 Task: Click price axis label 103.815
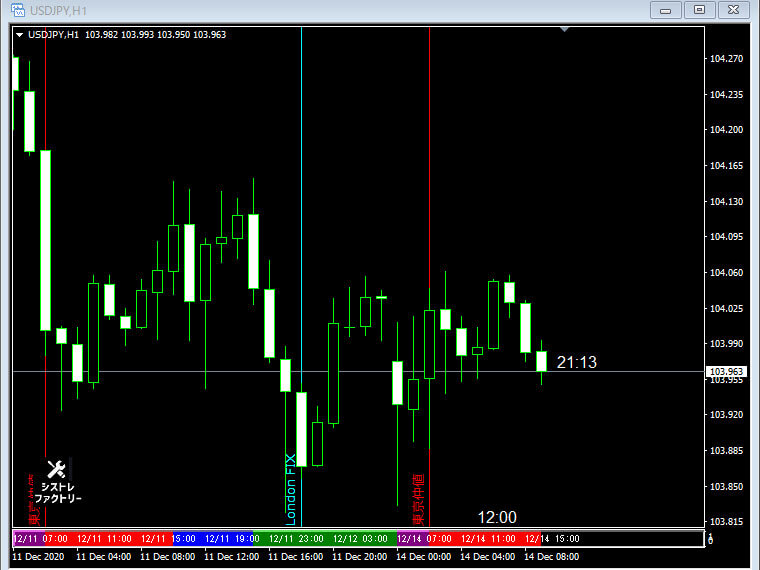pyautogui.click(x=726, y=522)
